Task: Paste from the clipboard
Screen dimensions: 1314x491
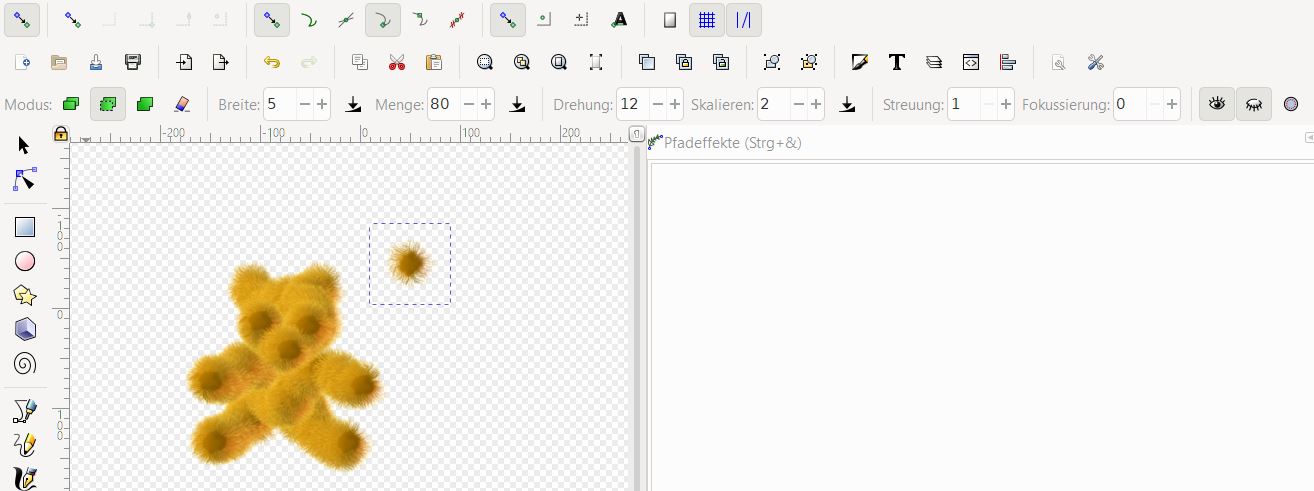Action: tap(434, 62)
